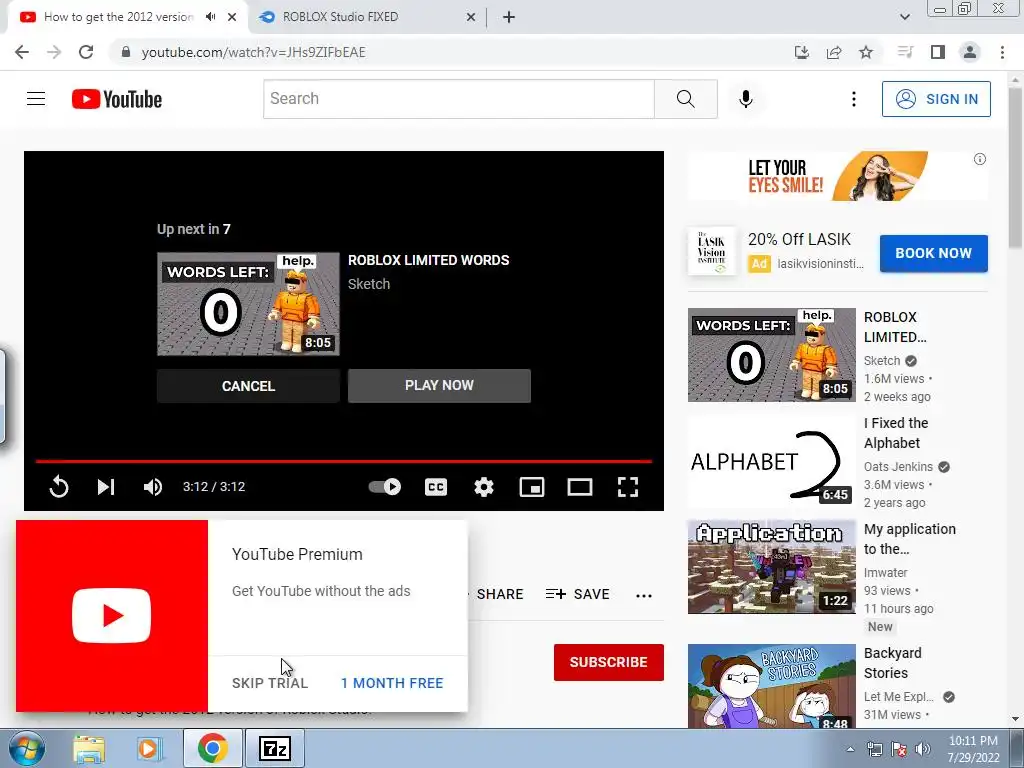The image size is (1024, 768).
Task: Click page vertical scrollbar
Action: click(1016, 167)
